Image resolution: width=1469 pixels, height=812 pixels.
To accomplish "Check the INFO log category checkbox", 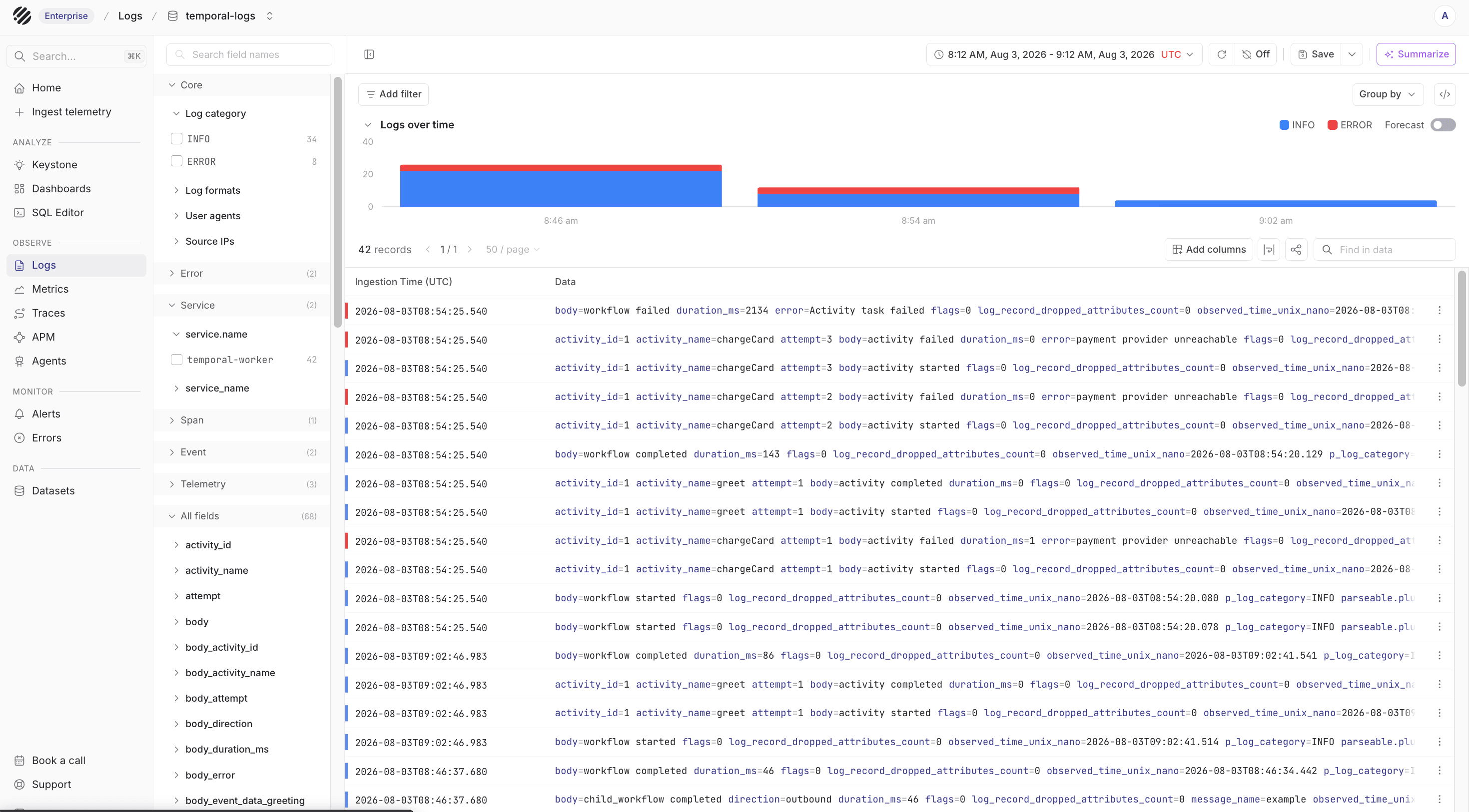I will click(x=177, y=138).
